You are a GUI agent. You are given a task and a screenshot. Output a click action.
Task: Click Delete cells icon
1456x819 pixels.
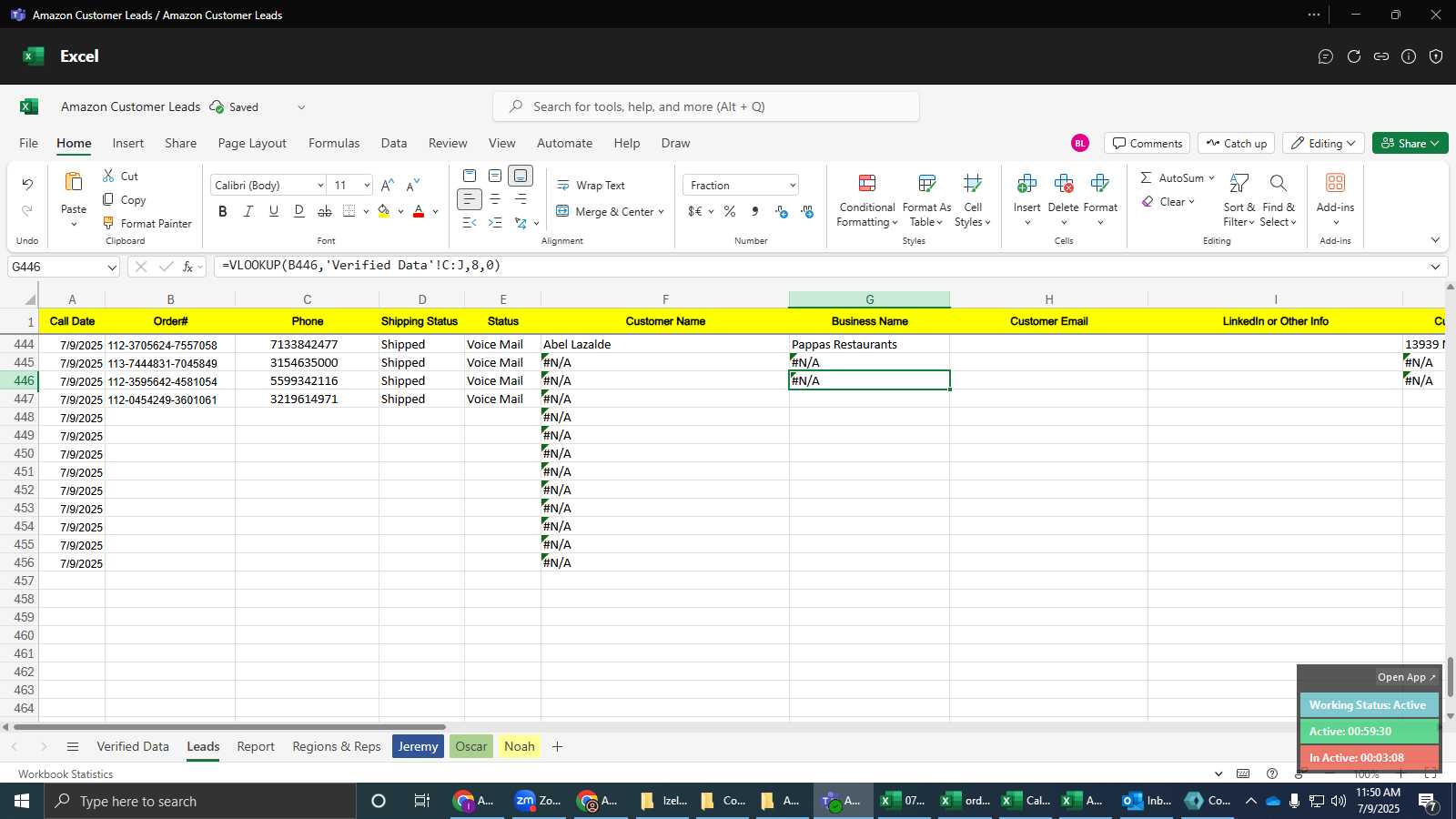(1064, 184)
